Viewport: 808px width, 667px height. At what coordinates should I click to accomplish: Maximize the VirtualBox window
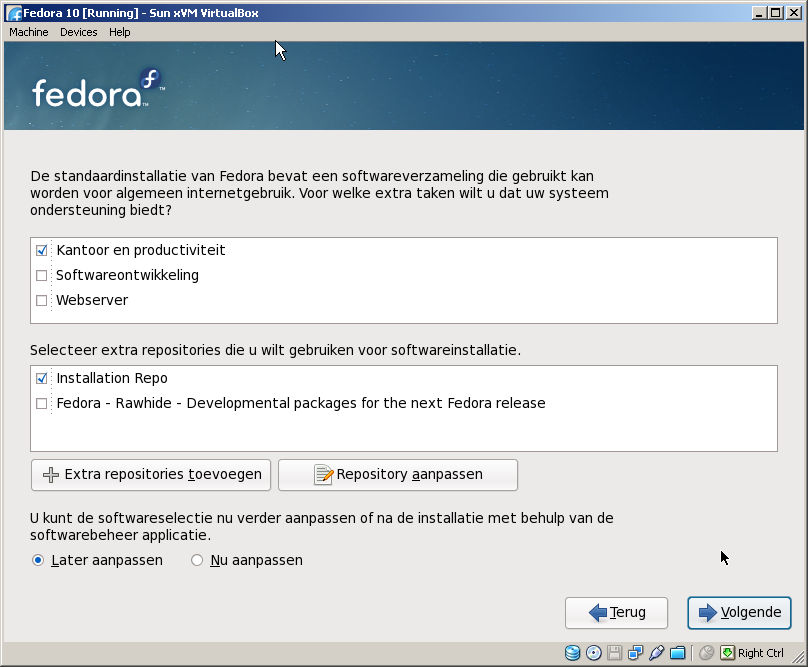coord(776,13)
